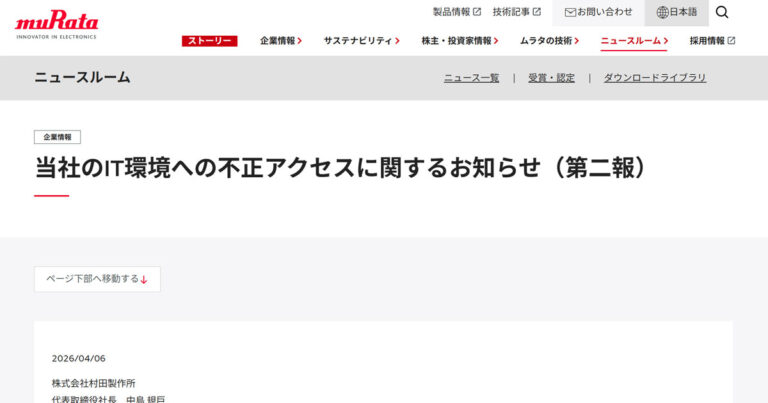
Task: Open the 受賞・認定 link
Action: [552, 78]
